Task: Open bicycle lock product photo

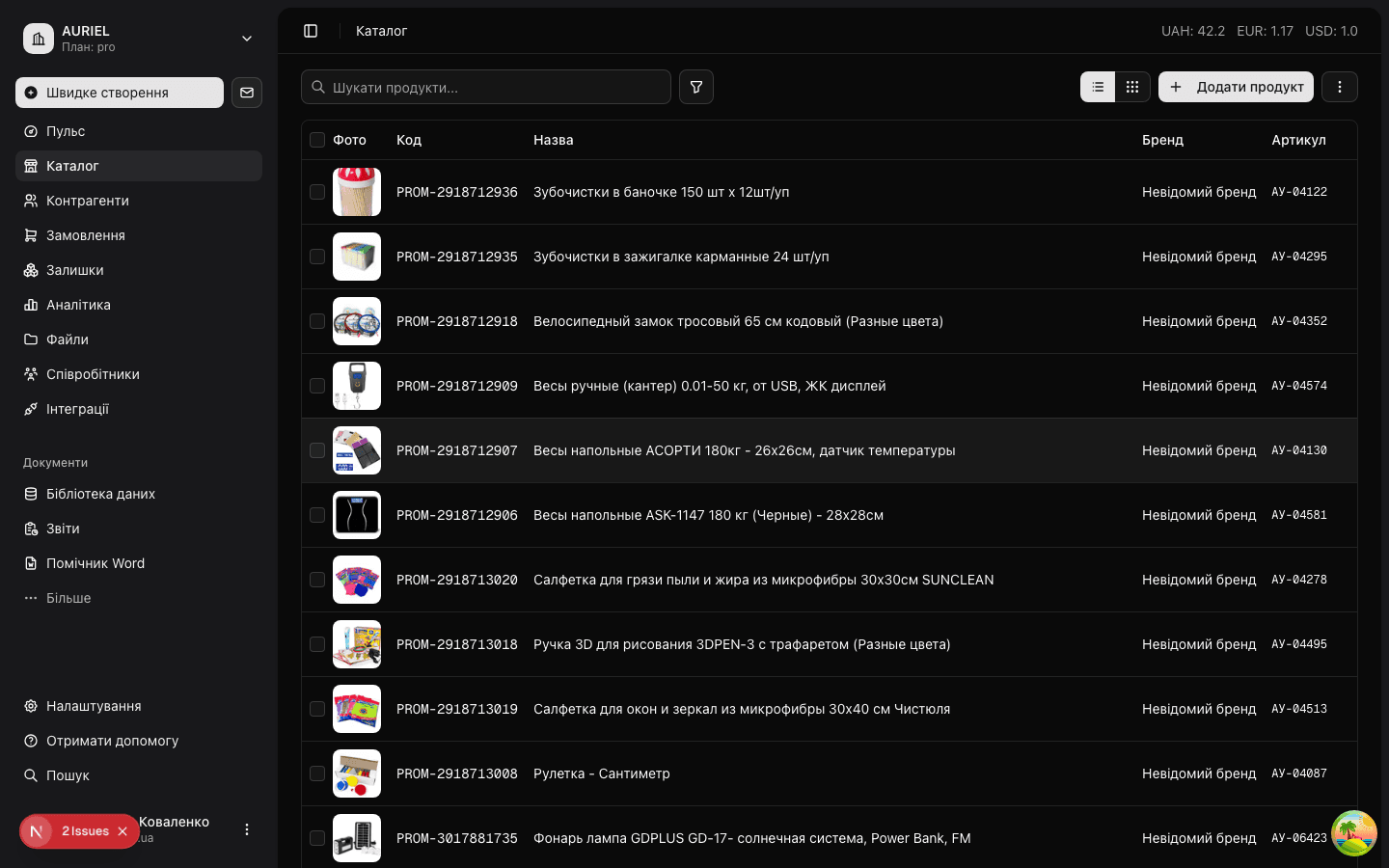Action: pyautogui.click(x=357, y=321)
